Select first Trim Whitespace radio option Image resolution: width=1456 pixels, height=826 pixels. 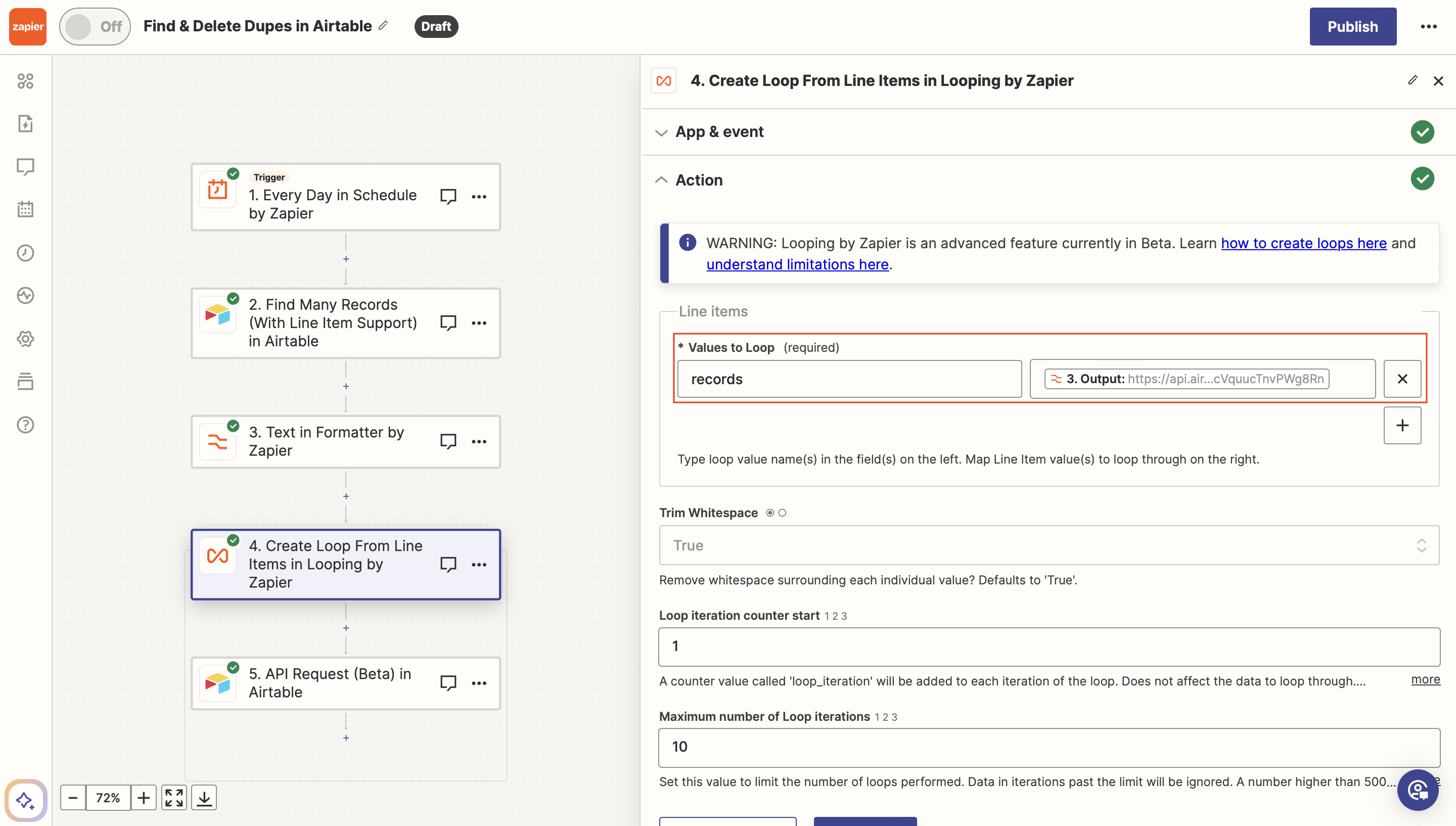(x=769, y=513)
